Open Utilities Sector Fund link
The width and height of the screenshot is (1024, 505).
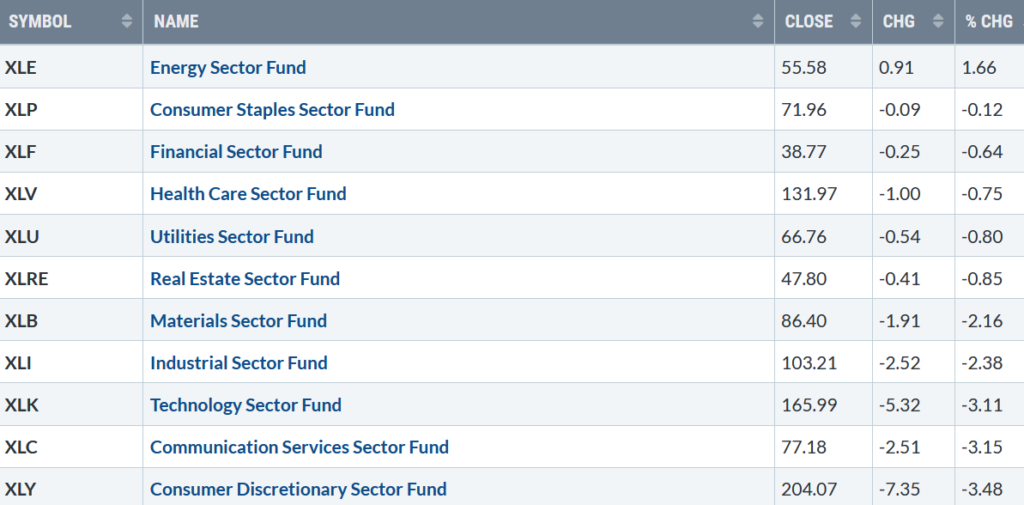232,236
